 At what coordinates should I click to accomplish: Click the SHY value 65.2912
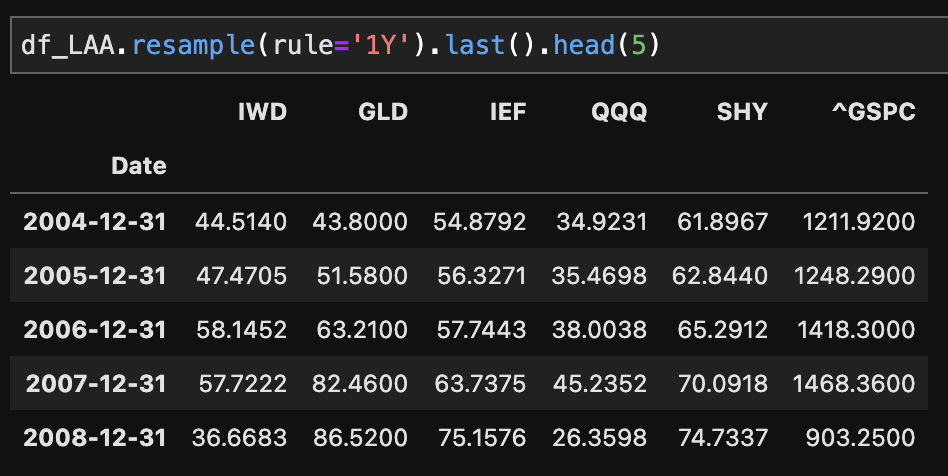722,330
